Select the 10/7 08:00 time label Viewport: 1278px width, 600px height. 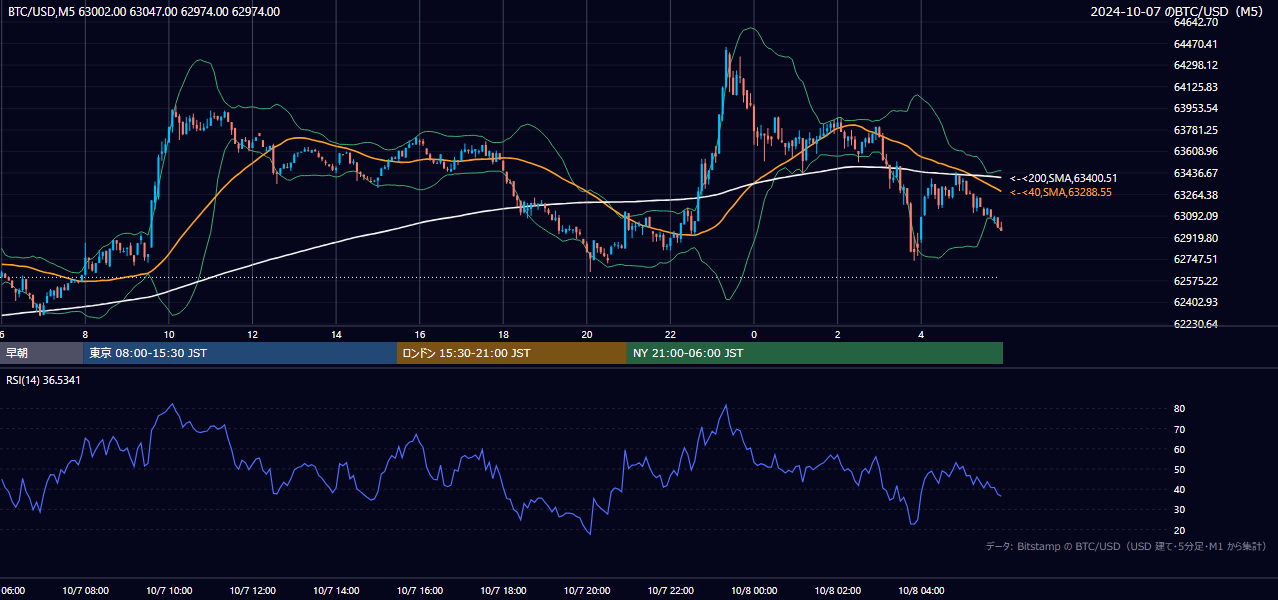tap(85, 591)
